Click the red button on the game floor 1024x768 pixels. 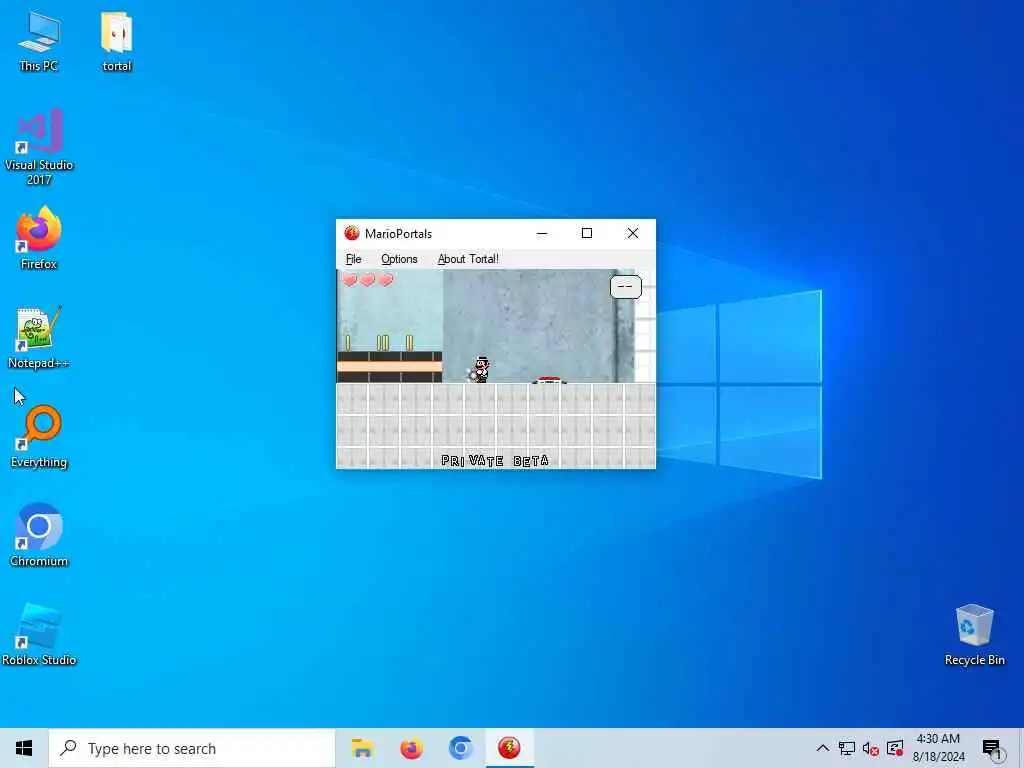coord(549,379)
